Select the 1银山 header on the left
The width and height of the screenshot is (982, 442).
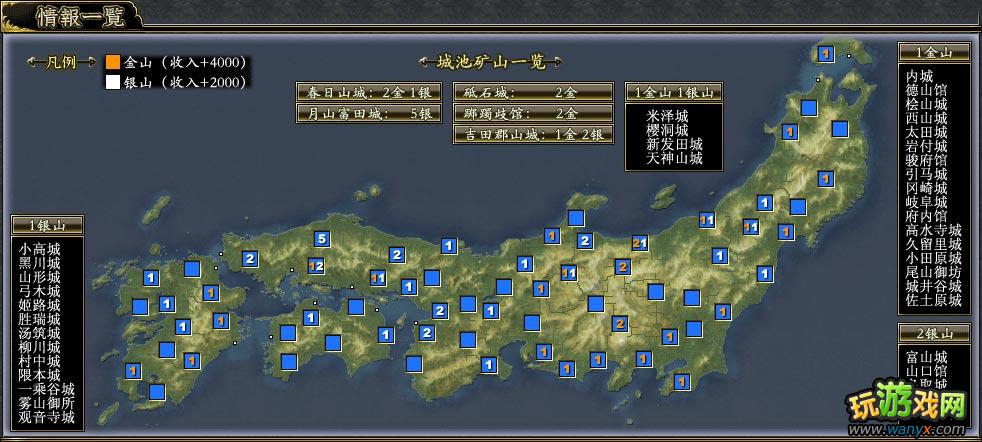tap(47, 224)
